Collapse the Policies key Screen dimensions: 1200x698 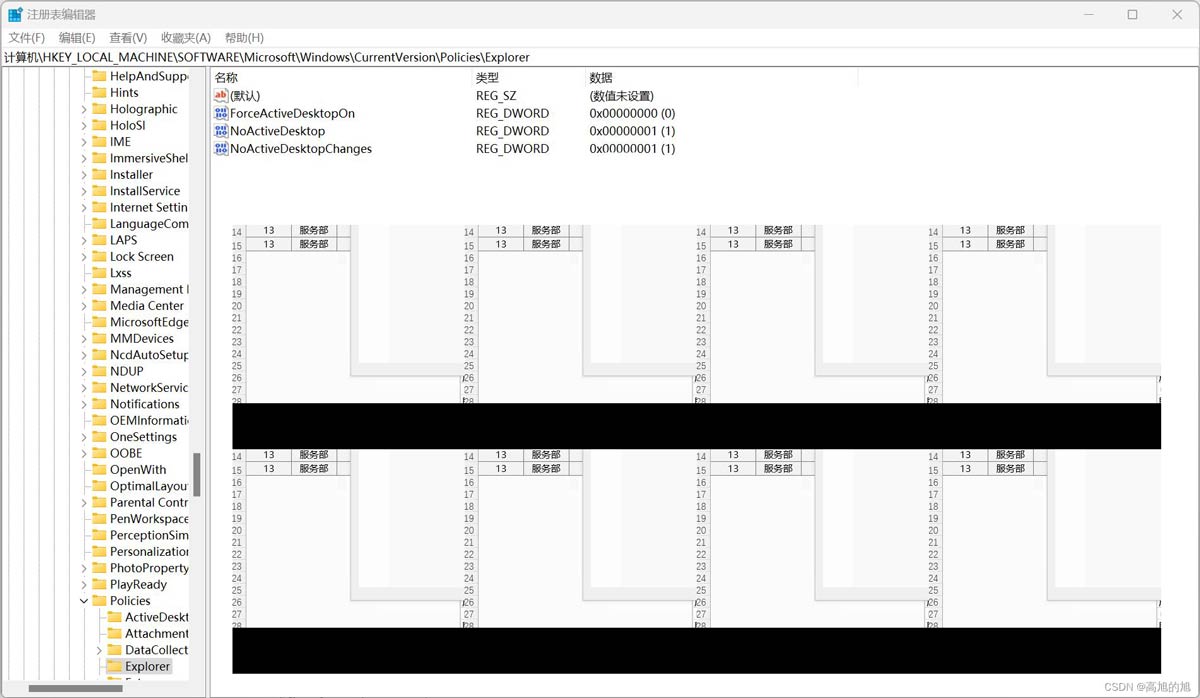[84, 601]
